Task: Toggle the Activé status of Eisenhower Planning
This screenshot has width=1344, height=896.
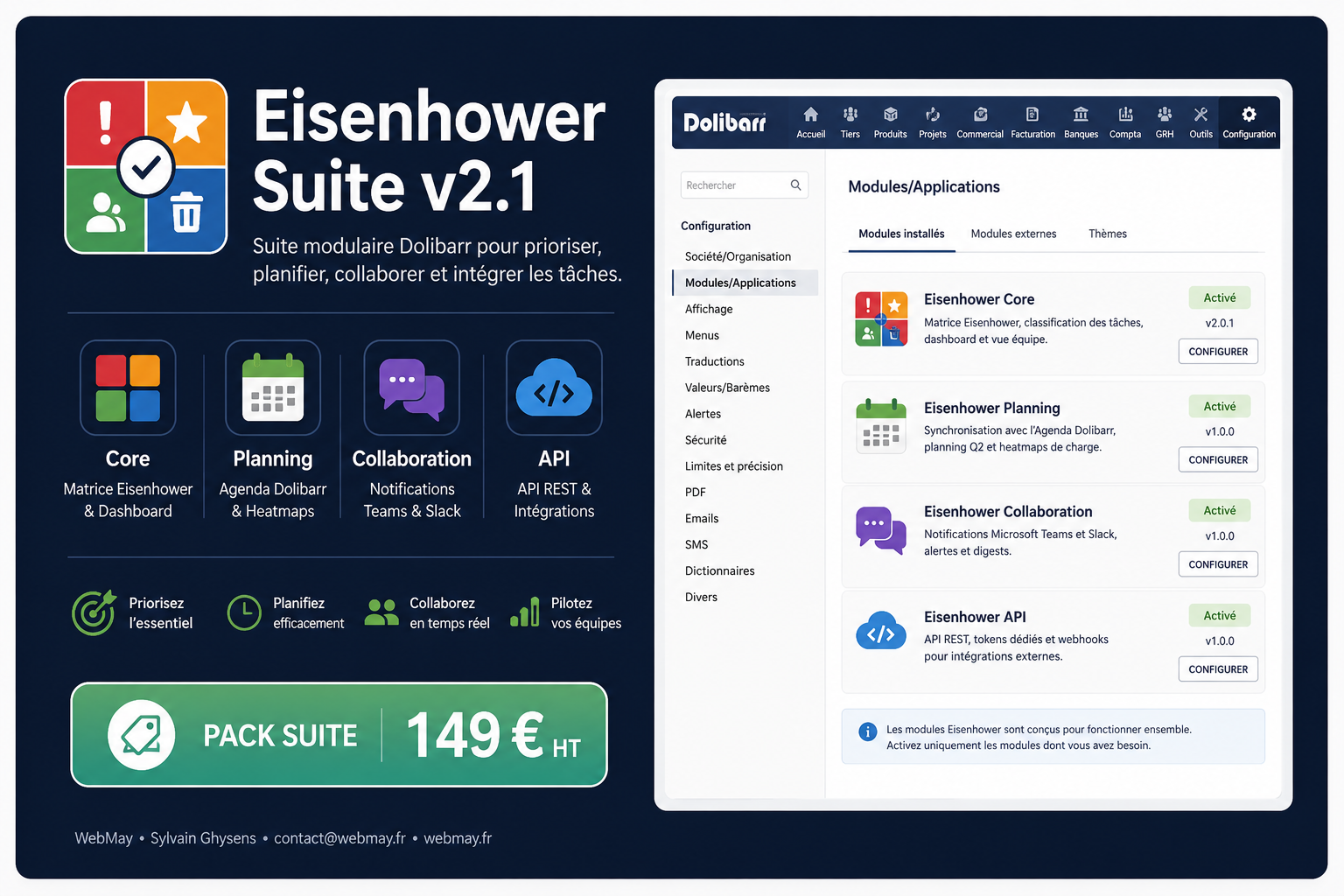Action: pyautogui.click(x=1220, y=407)
